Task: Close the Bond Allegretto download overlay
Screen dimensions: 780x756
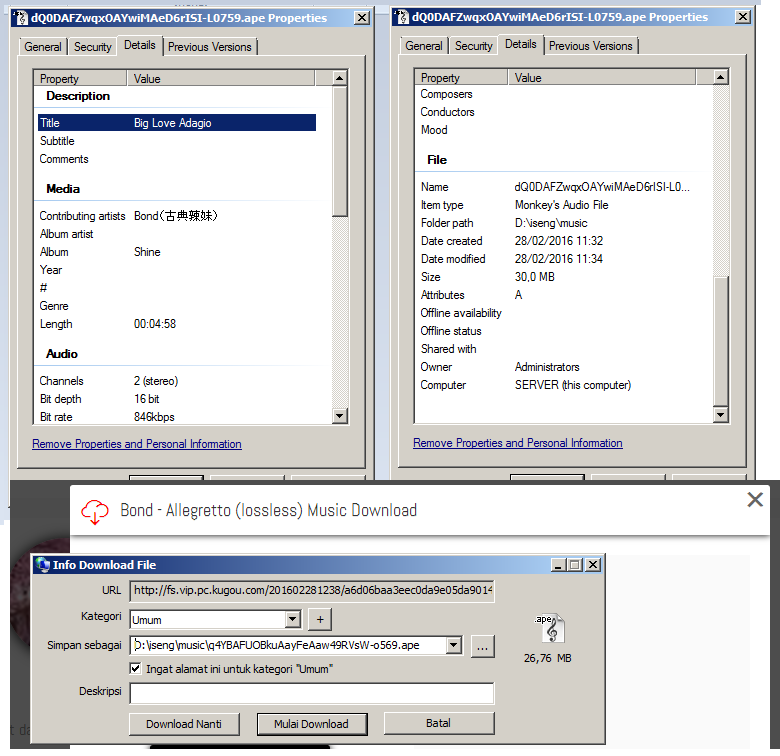Action: pos(755,499)
